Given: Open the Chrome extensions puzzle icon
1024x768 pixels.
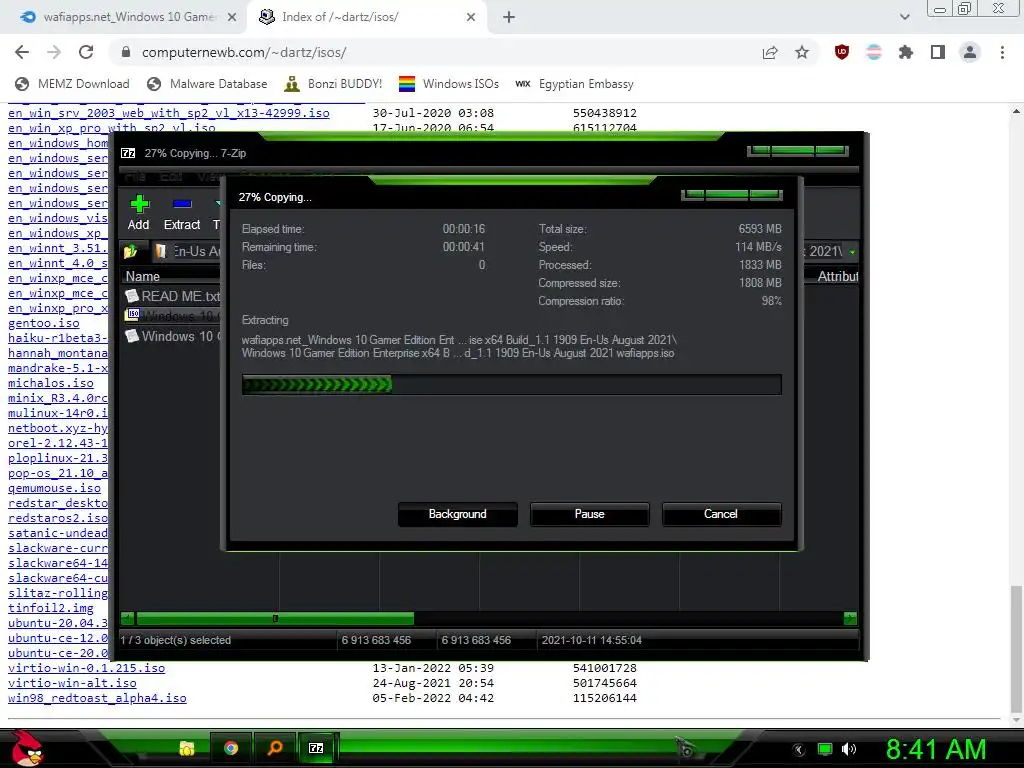Looking at the screenshot, I should [x=906, y=52].
